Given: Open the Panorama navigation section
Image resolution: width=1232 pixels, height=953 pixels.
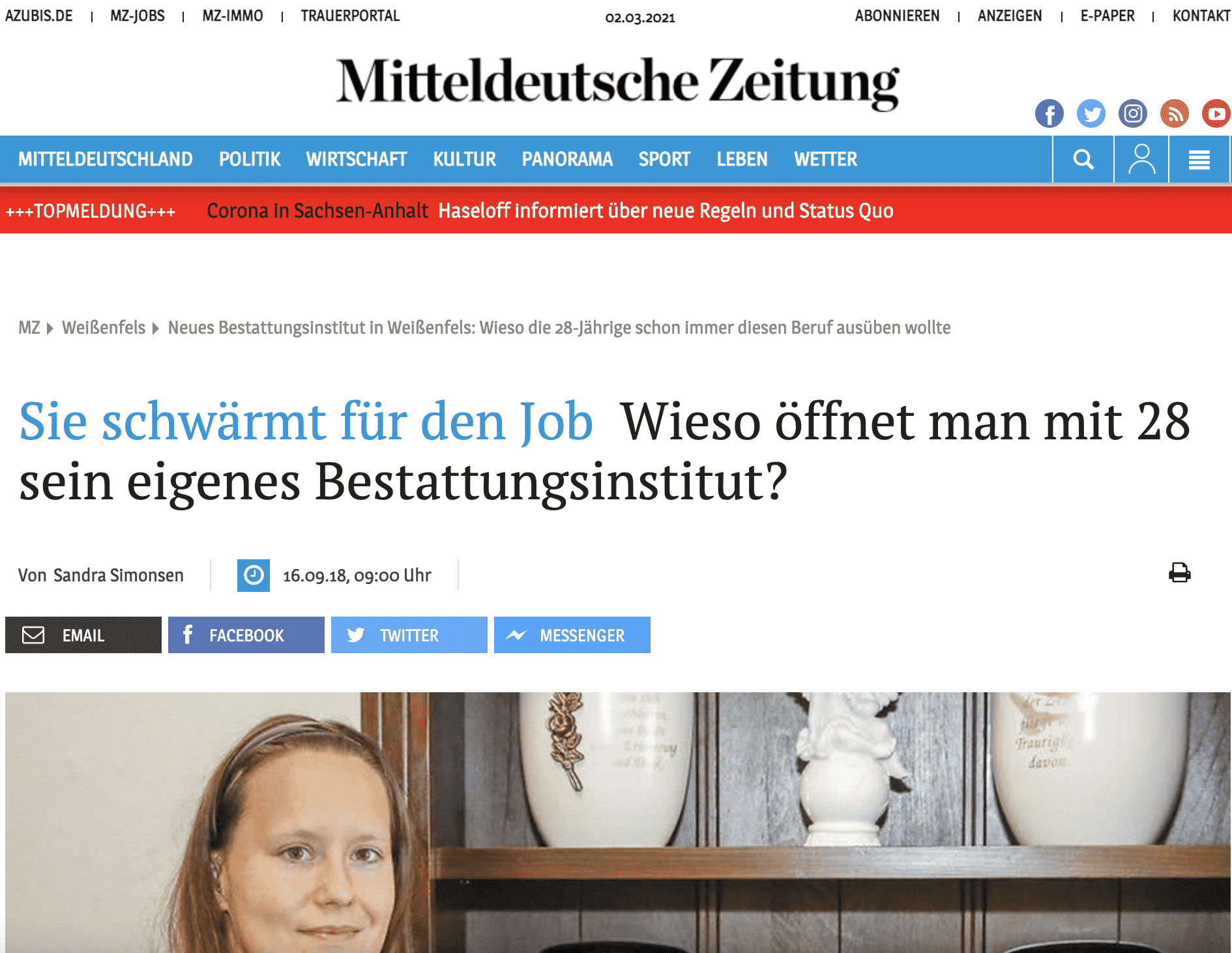Looking at the screenshot, I should pos(567,159).
